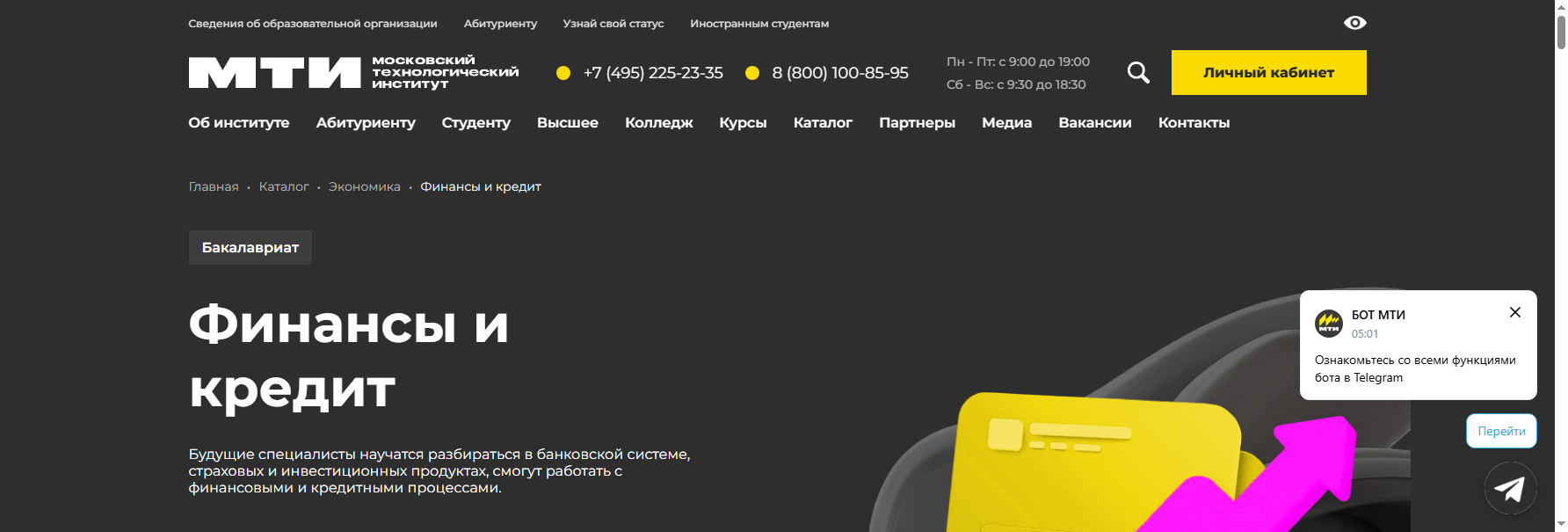This screenshot has height=532, width=1568.
Task: Close the БОТ МТИ chat popup
Action: 1515,312
